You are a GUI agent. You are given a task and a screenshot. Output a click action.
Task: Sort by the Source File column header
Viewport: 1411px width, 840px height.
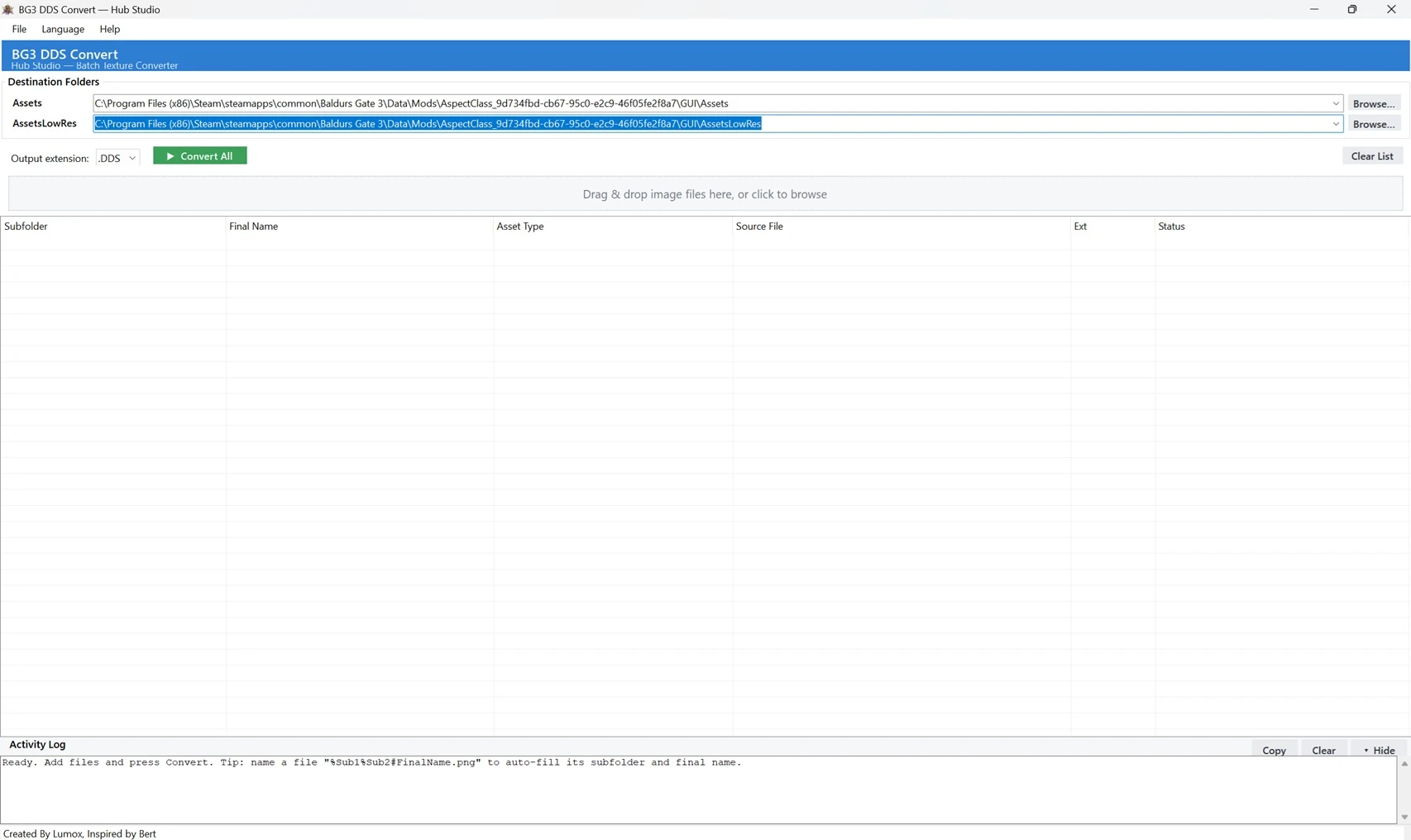point(902,226)
